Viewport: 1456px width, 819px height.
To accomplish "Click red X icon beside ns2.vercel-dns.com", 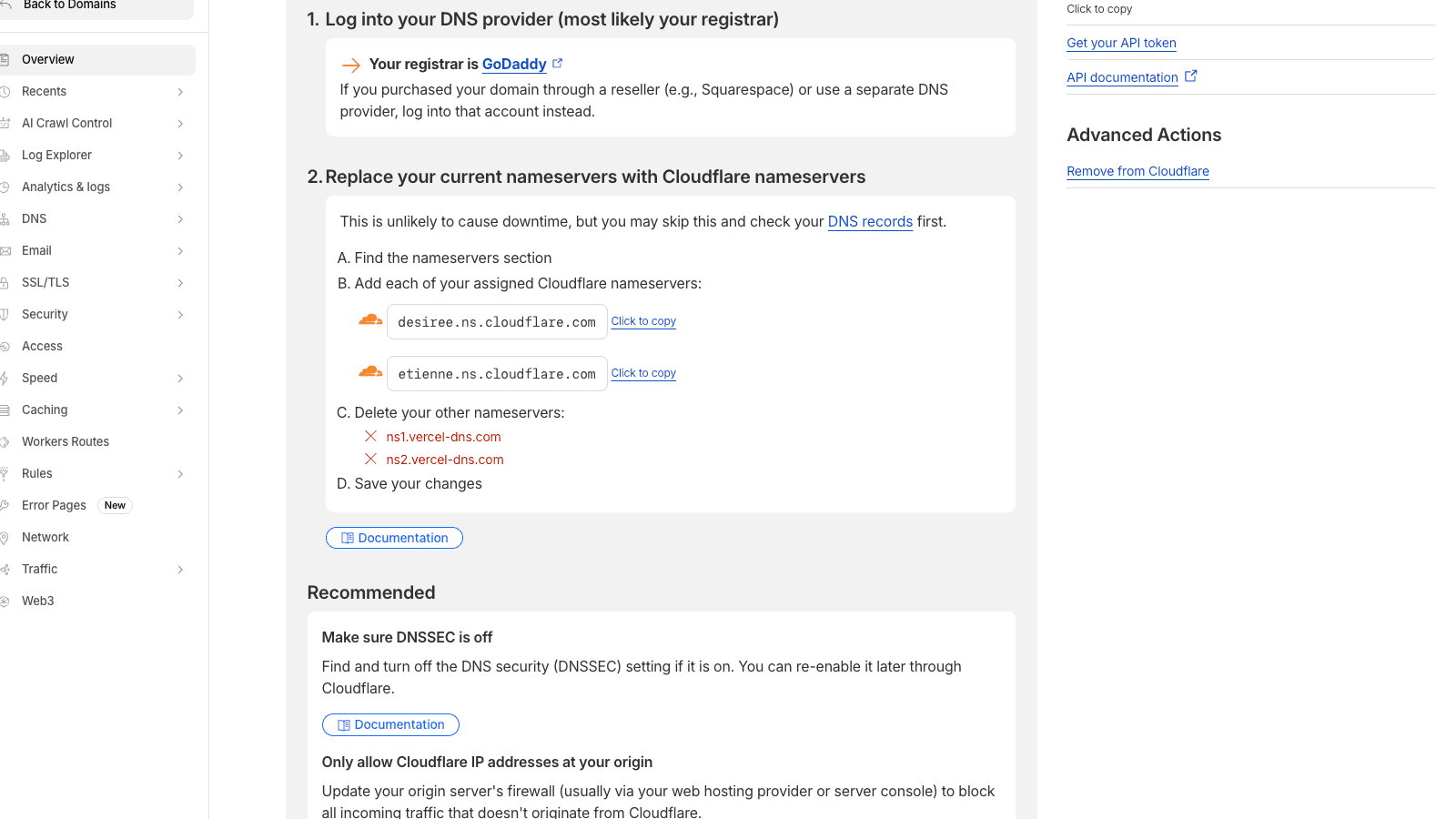I will click(x=371, y=460).
